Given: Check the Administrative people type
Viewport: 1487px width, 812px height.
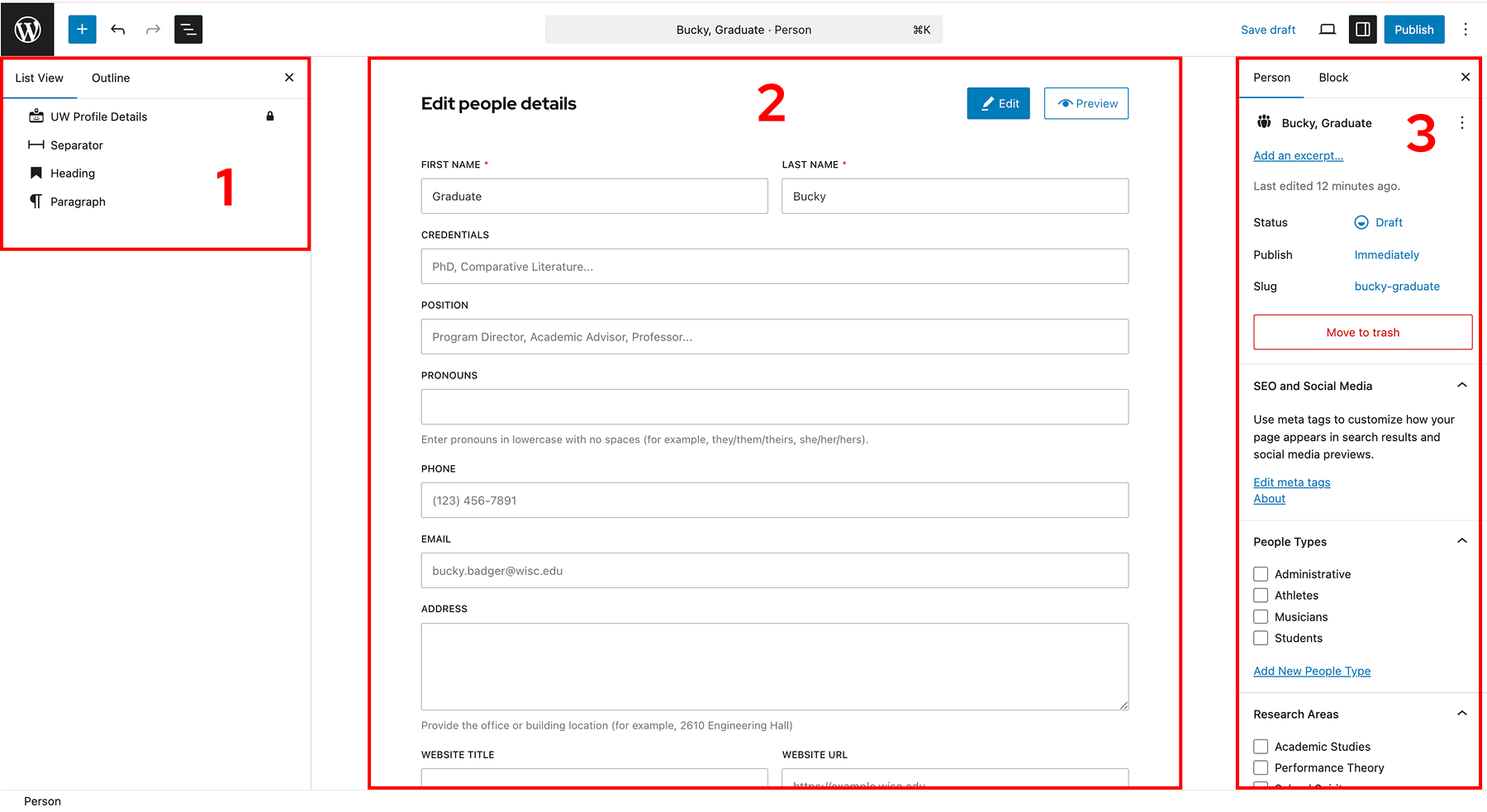Looking at the screenshot, I should click(1261, 574).
